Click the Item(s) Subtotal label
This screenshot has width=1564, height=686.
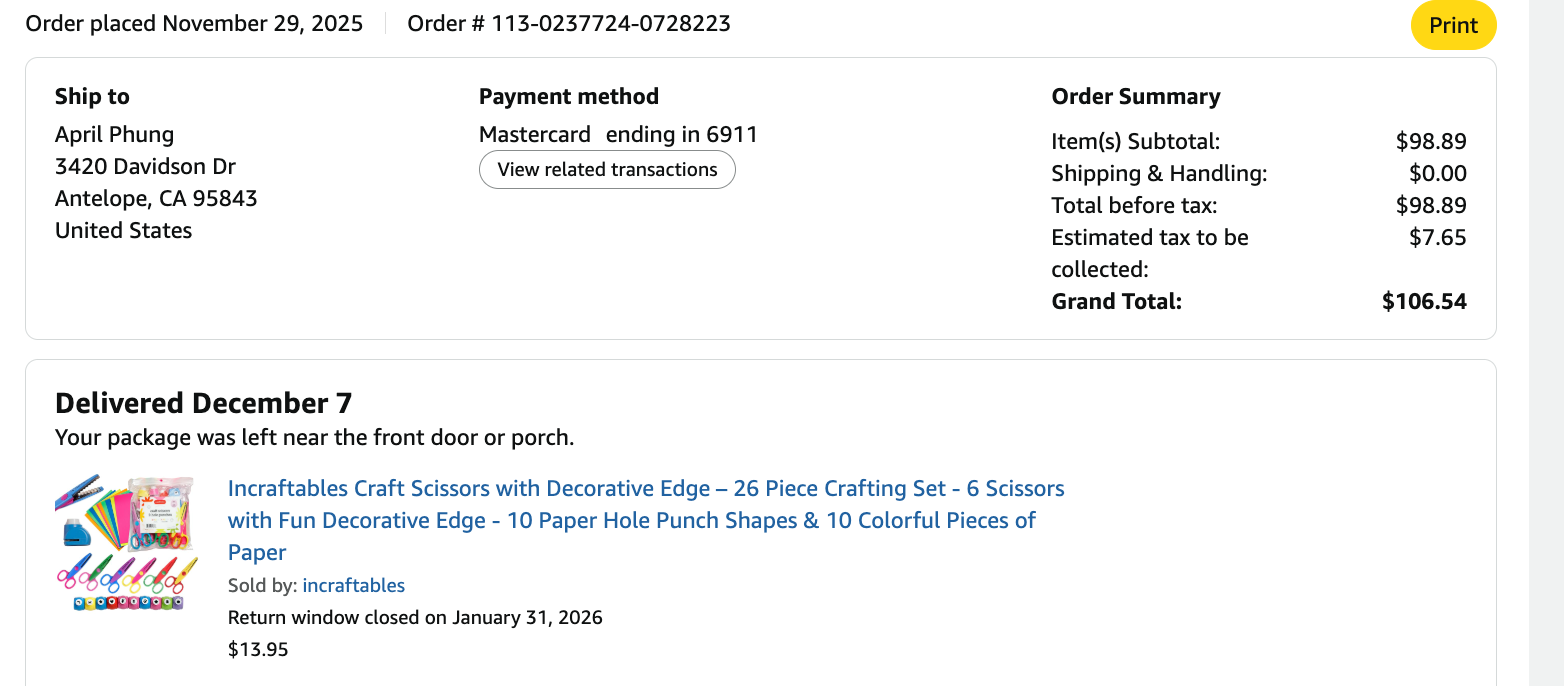(1135, 142)
